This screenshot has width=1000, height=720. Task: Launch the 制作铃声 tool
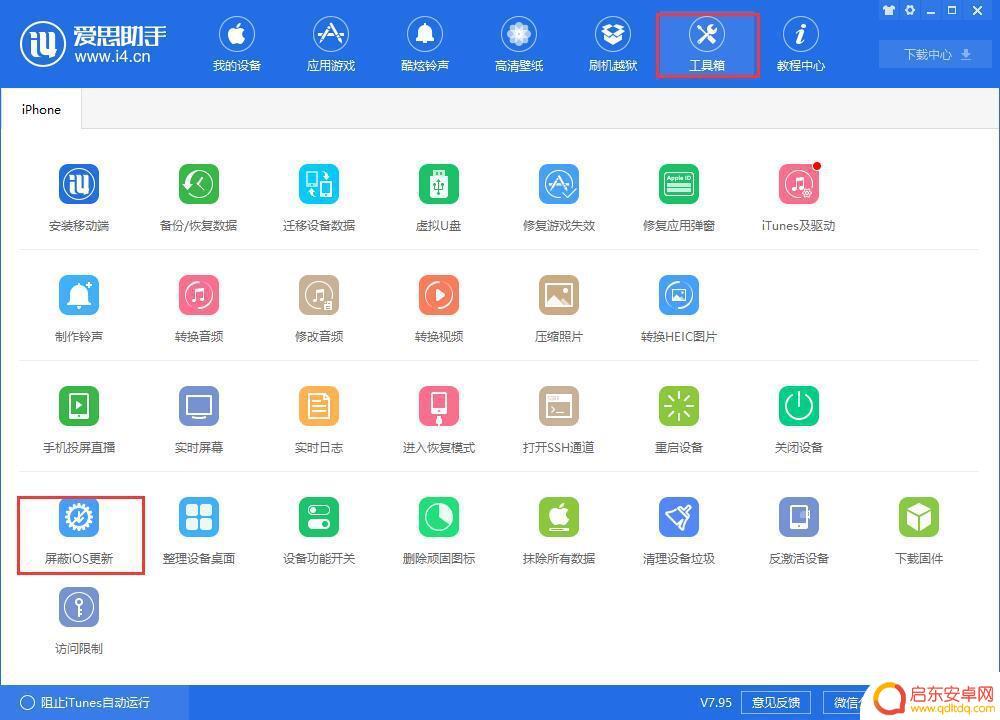coord(79,295)
